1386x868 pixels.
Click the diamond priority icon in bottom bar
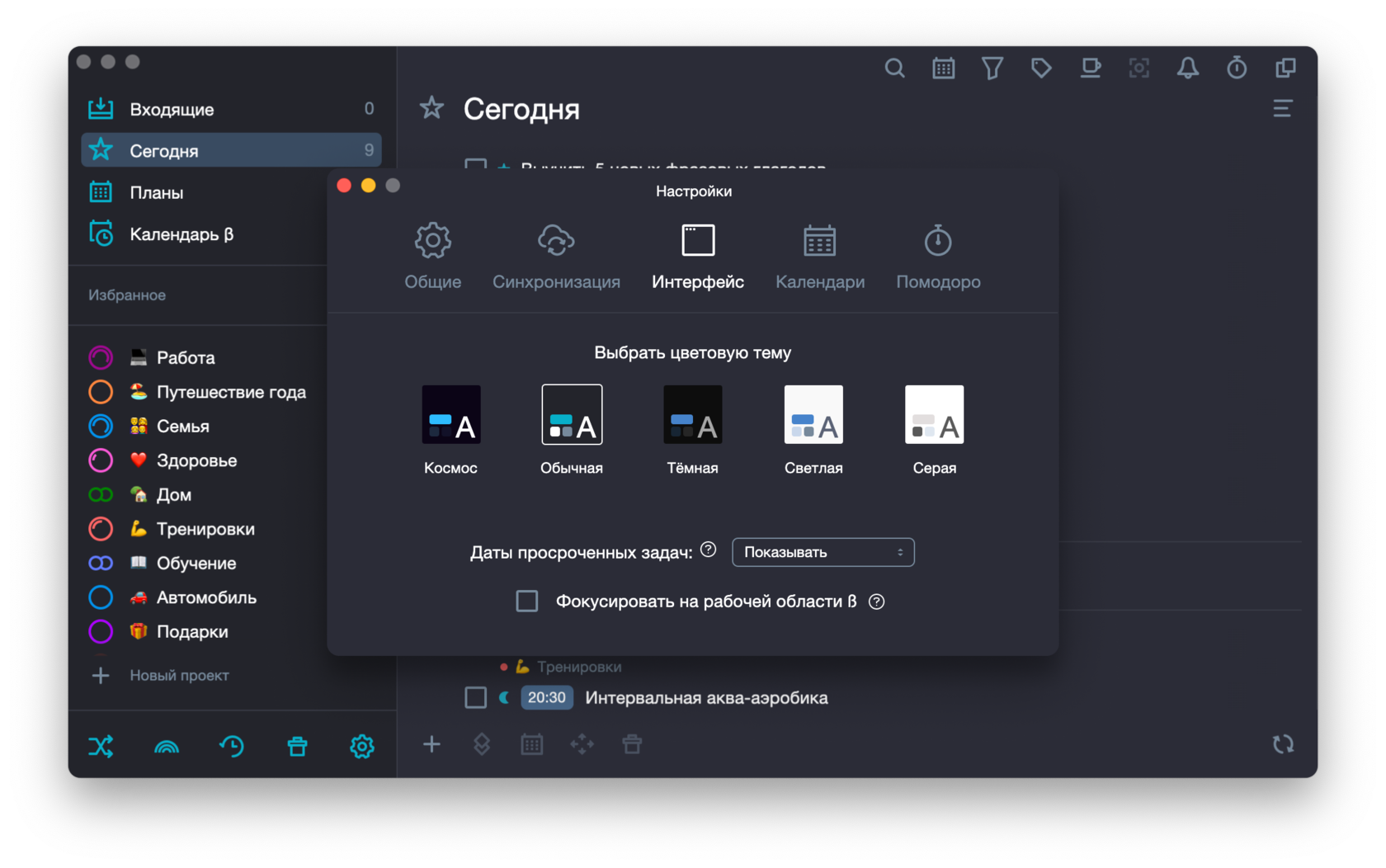[482, 744]
